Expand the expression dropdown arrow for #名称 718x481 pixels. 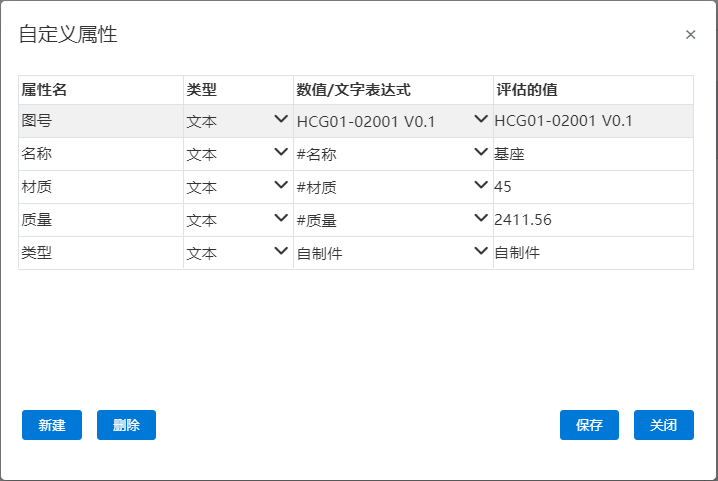click(x=481, y=152)
